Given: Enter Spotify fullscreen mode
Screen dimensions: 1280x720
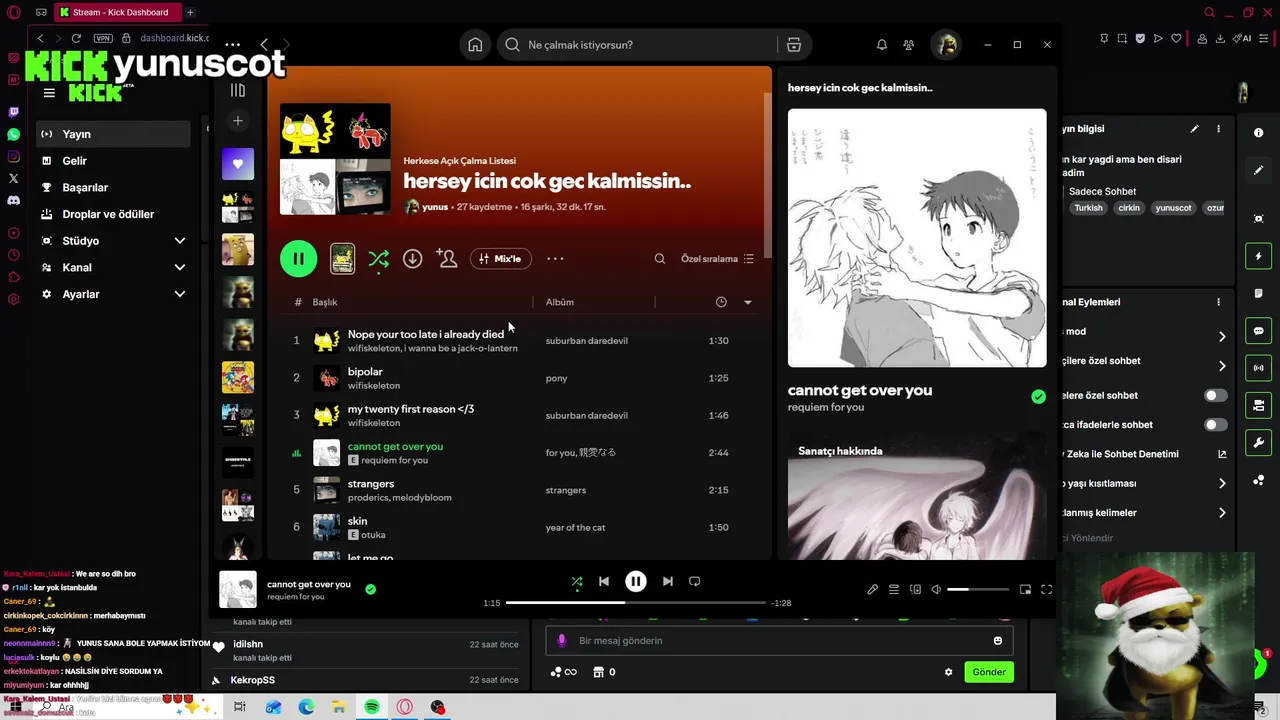Looking at the screenshot, I should 1047,590.
